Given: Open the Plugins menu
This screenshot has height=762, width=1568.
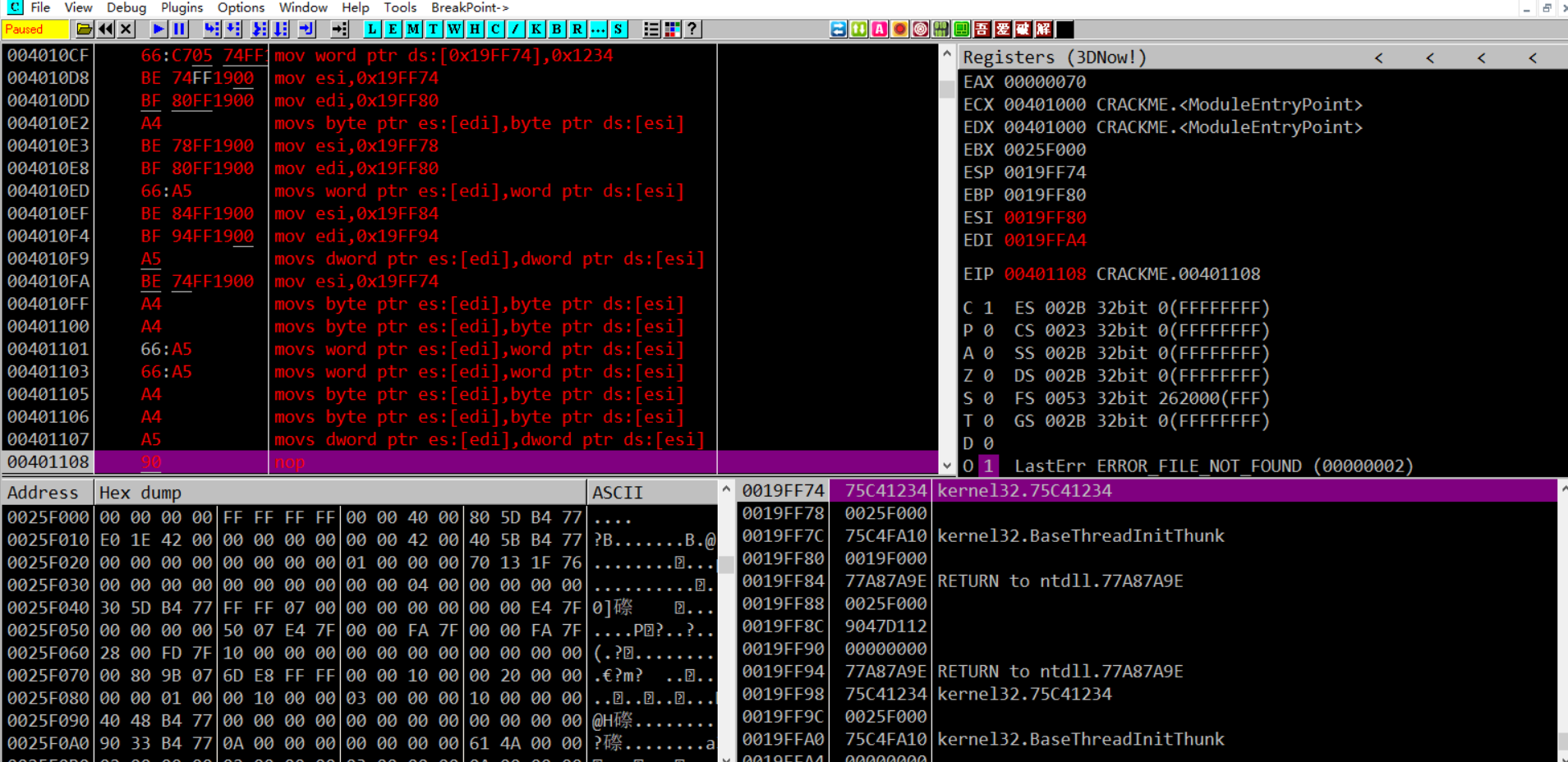Looking at the screenshot, I should coord(182,7).
